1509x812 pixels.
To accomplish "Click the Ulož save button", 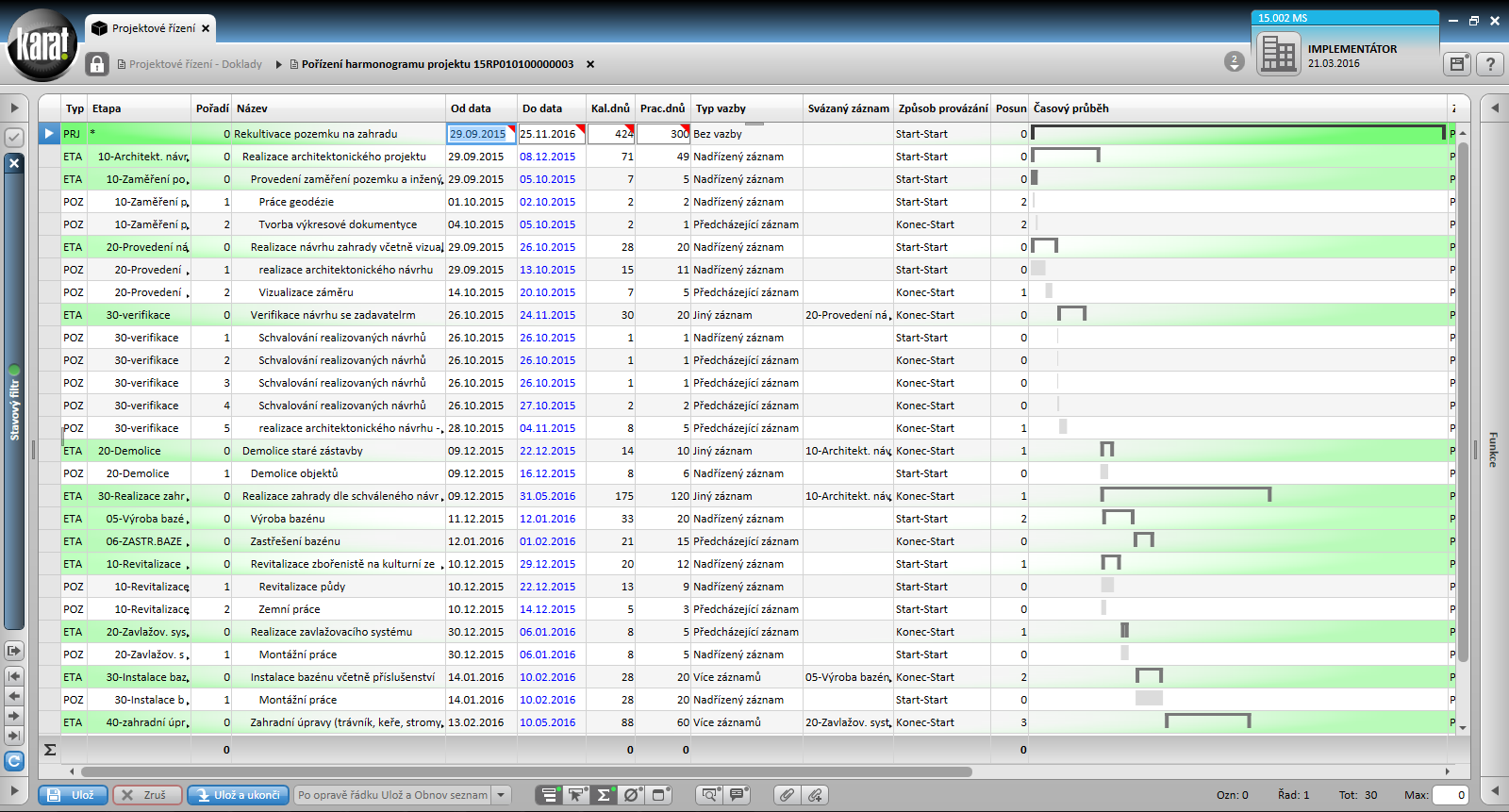I will click(x=73, y=795).
